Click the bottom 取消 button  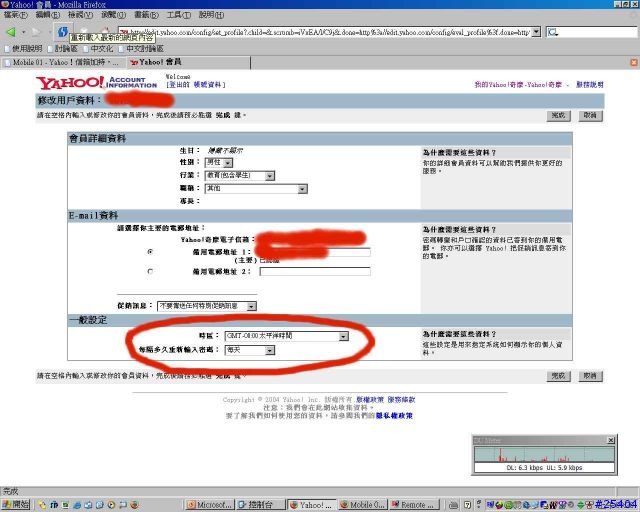click(x=590, y=376)
